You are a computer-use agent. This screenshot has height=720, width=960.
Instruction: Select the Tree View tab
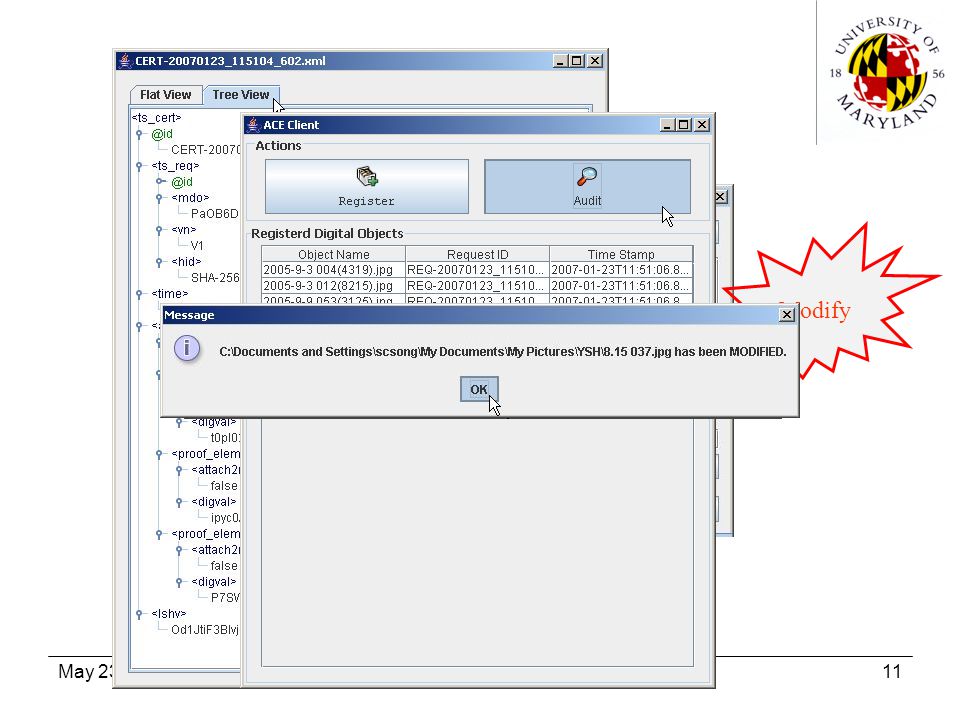pyautogui.click(x=241, y=95)
